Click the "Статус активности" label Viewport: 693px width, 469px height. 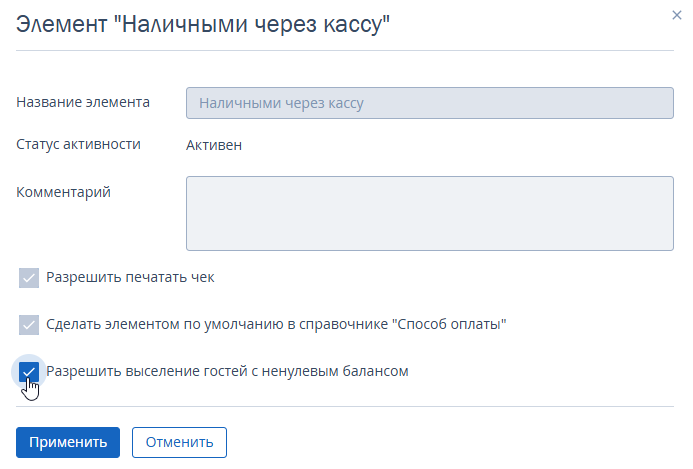78,144
